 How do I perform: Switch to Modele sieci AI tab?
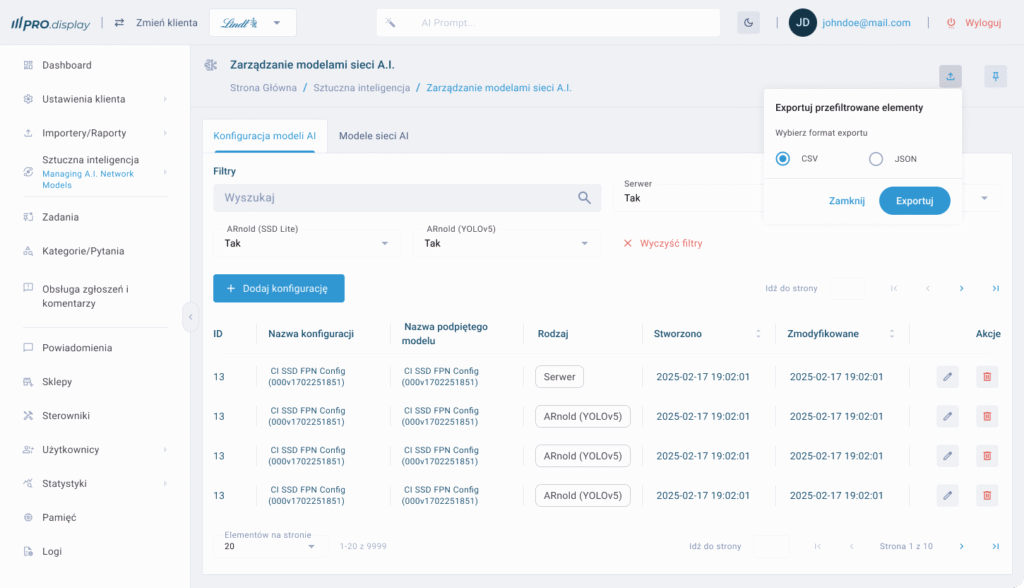point(374,136)
